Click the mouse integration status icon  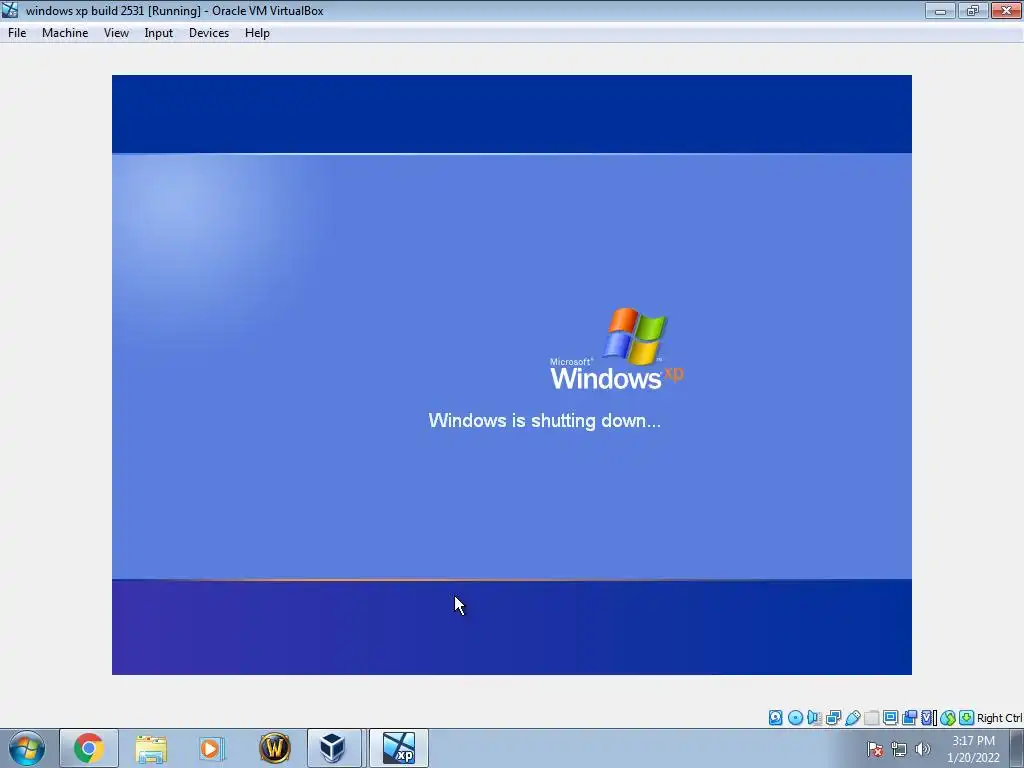coord(948,718)
